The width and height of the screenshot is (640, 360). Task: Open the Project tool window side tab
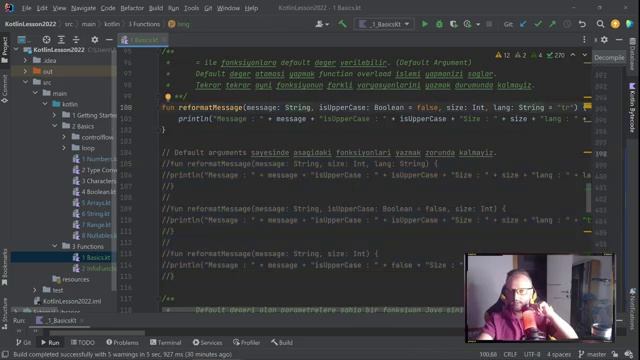point(4,50)
